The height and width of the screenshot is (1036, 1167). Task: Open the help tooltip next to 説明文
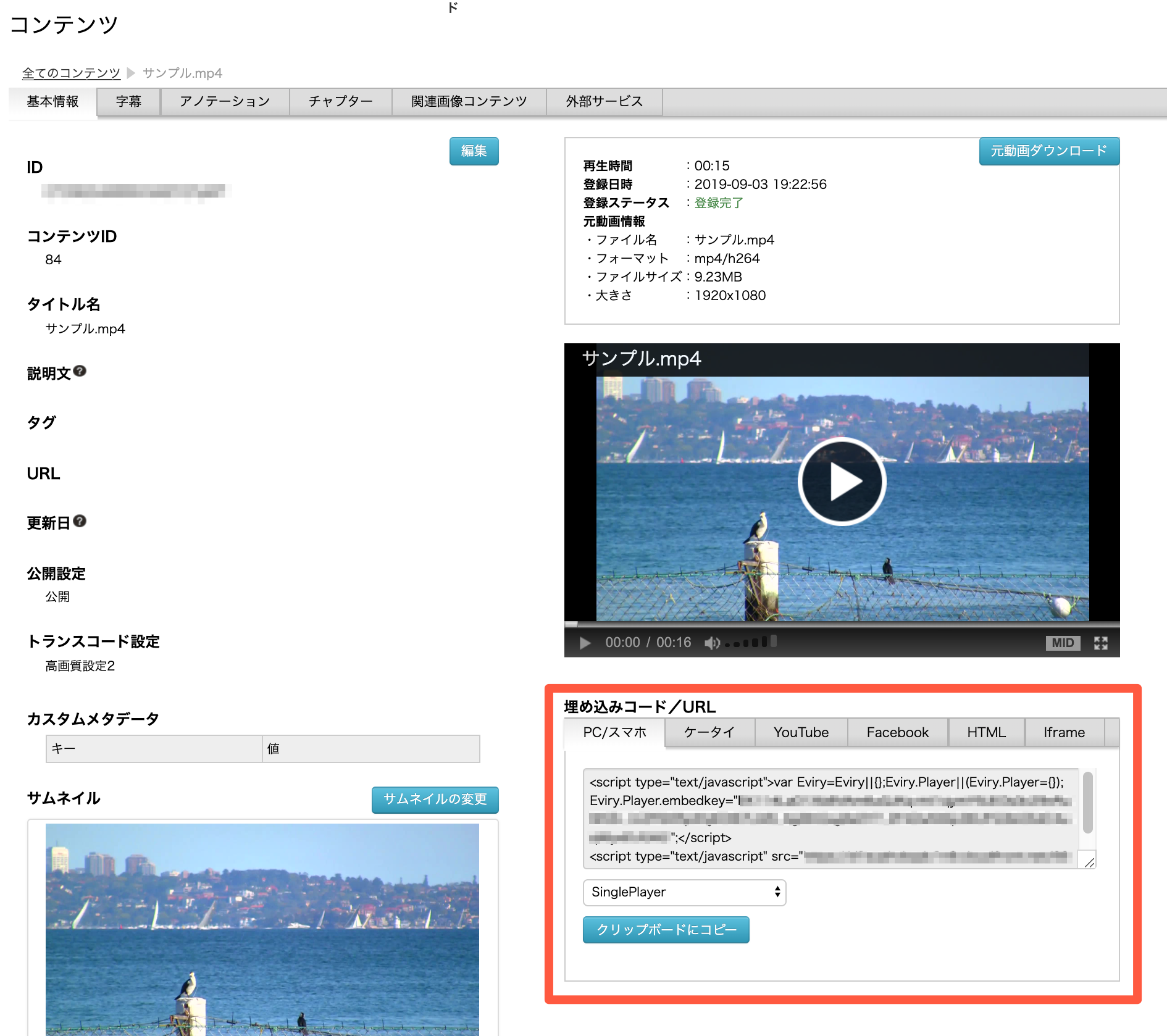[x=80, y=370]
